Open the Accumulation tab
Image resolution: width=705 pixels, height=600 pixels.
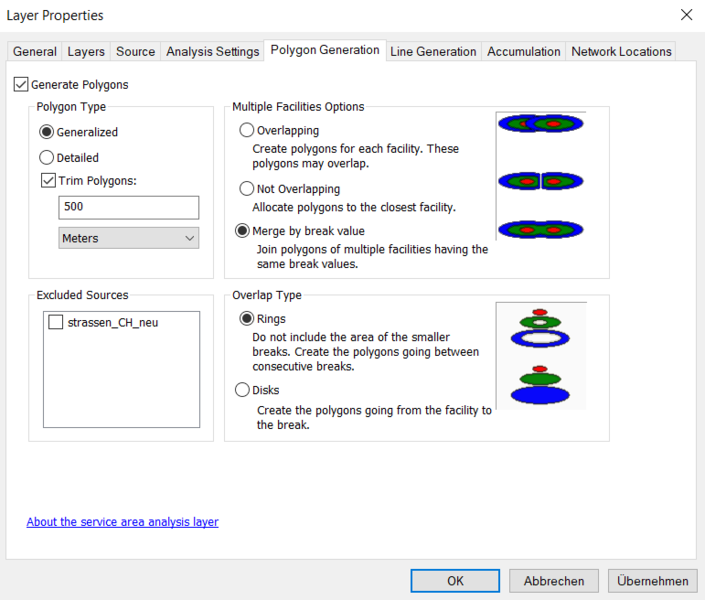click(x=524, y=52)
